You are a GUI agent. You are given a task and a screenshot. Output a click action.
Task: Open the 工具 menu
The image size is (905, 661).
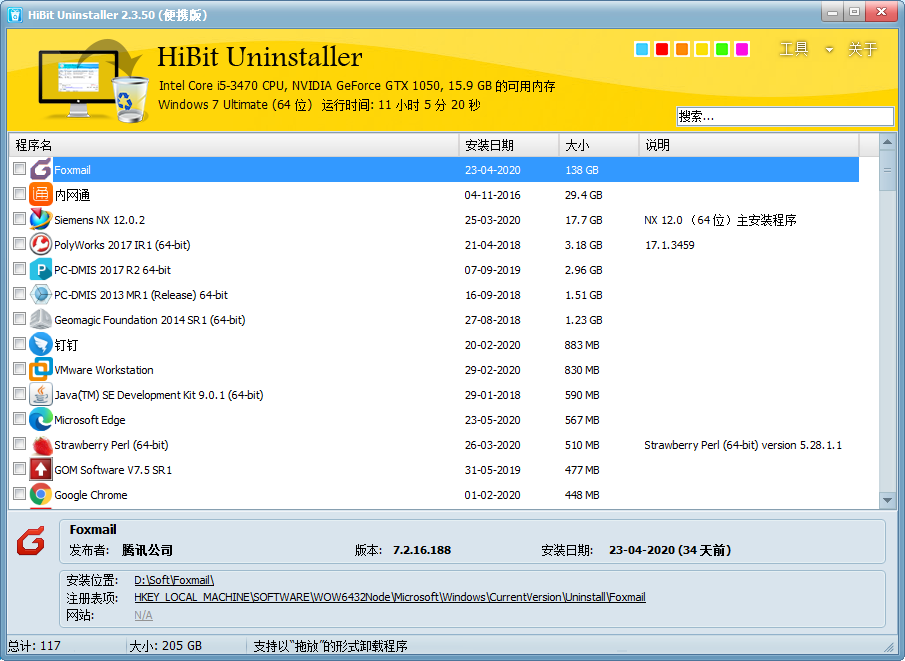coord(794,49)
